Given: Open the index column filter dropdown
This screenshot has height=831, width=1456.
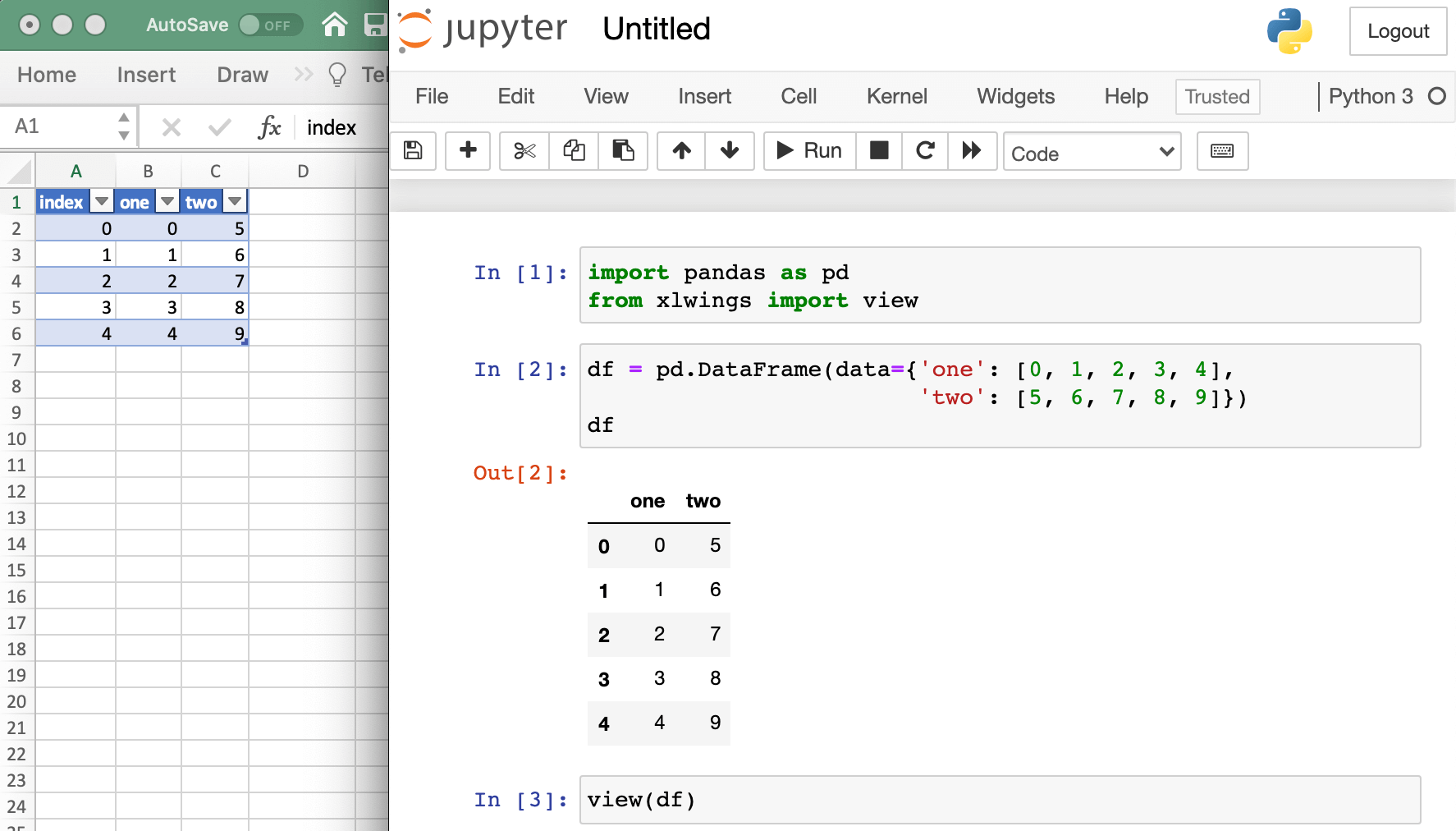Looking at the screenshot, I should (x=102, y=202).
